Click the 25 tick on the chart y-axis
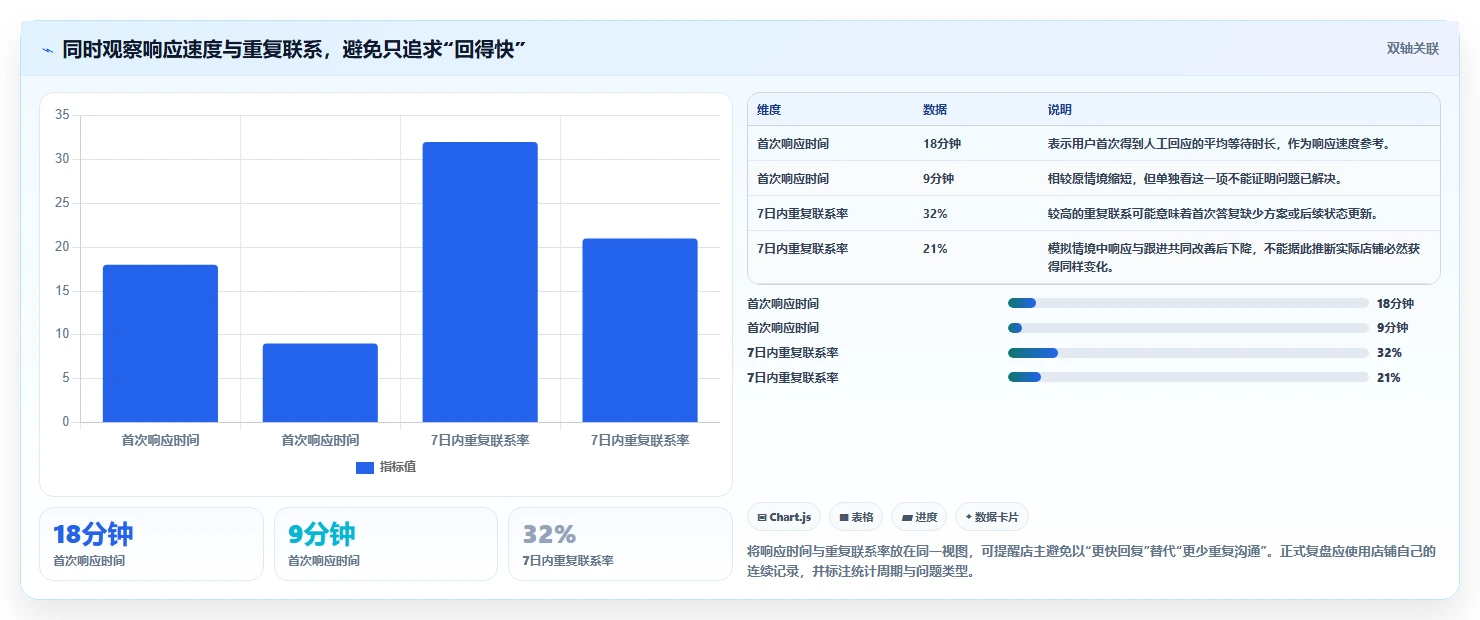This screenshot has height=620, width=1480. tap(62, 203)
